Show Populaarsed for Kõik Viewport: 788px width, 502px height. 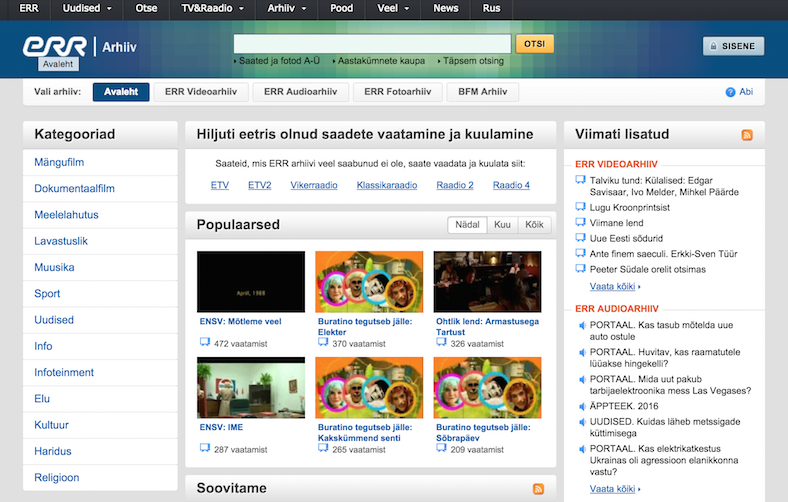(534, 225)
